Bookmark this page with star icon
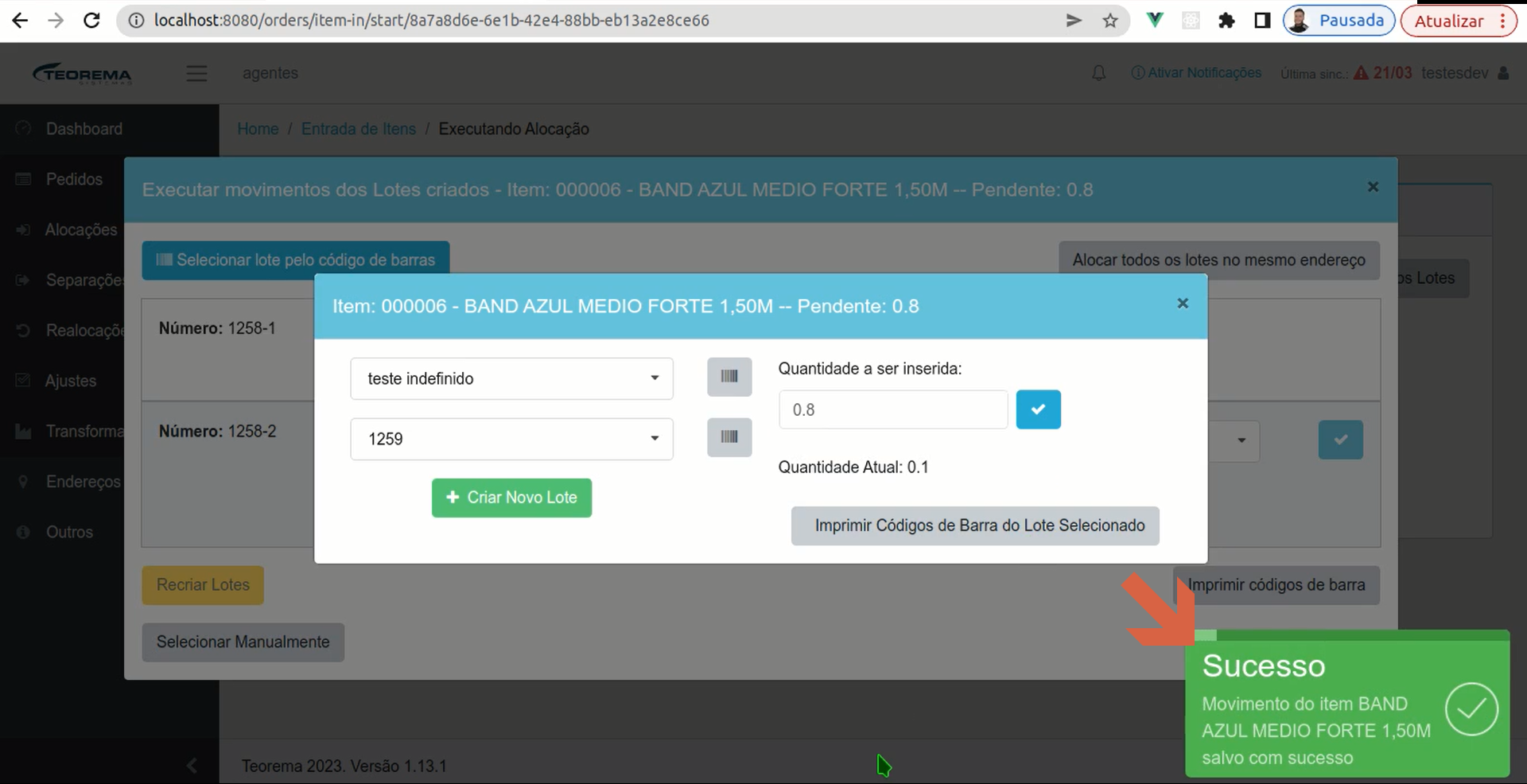This screenshot has height=784, width=1527. [1110, 21]
